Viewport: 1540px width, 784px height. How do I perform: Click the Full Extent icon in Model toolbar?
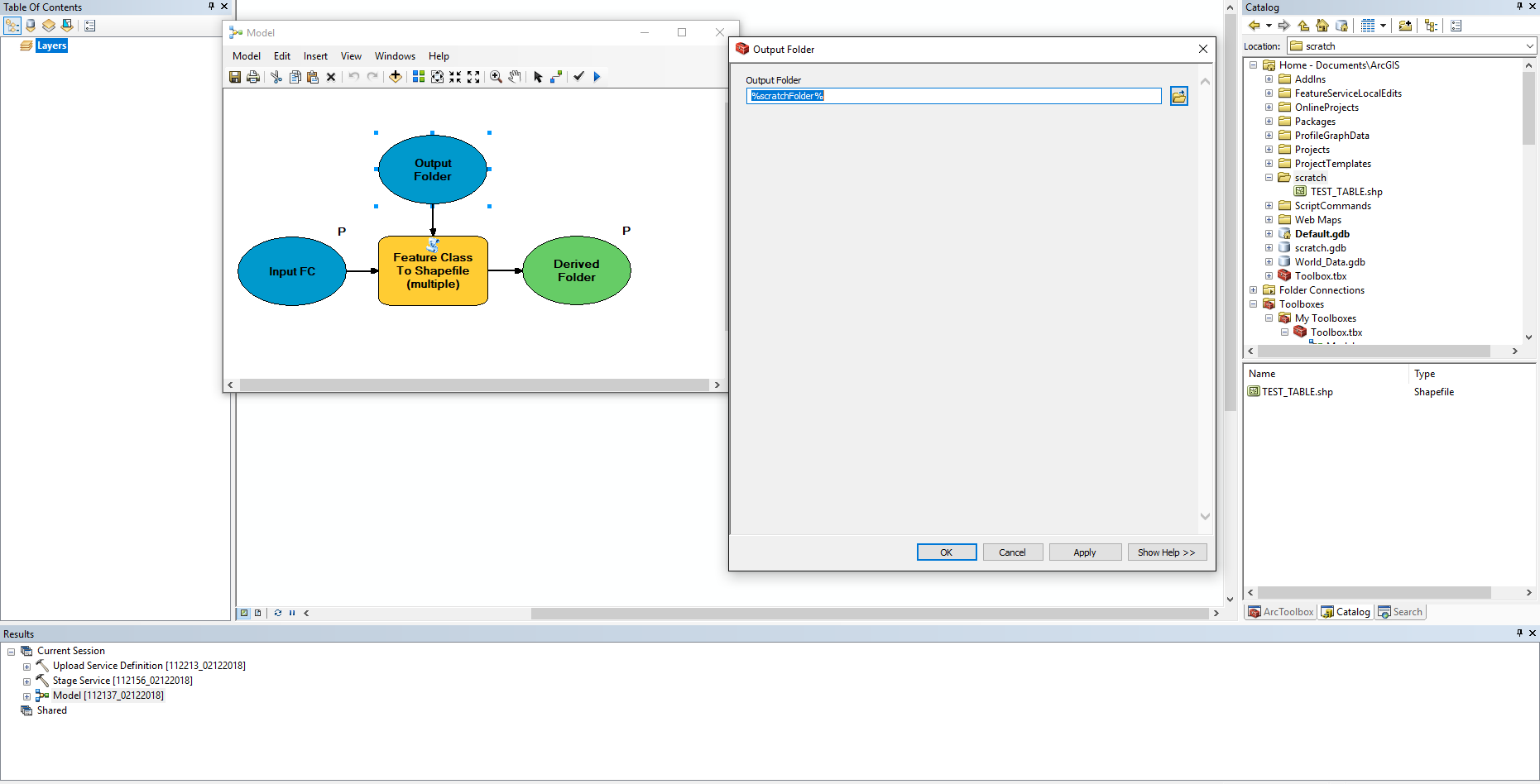pos(437,77)
